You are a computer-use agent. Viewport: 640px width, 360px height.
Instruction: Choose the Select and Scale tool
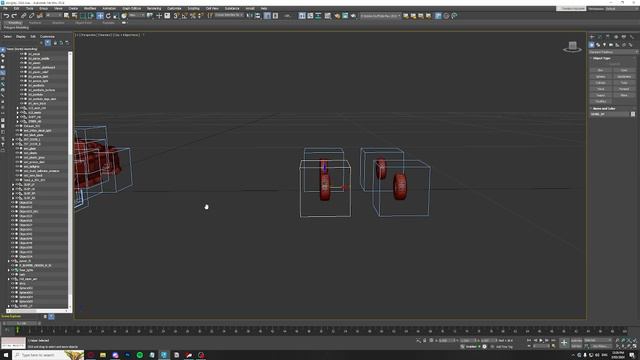point(116,16)
